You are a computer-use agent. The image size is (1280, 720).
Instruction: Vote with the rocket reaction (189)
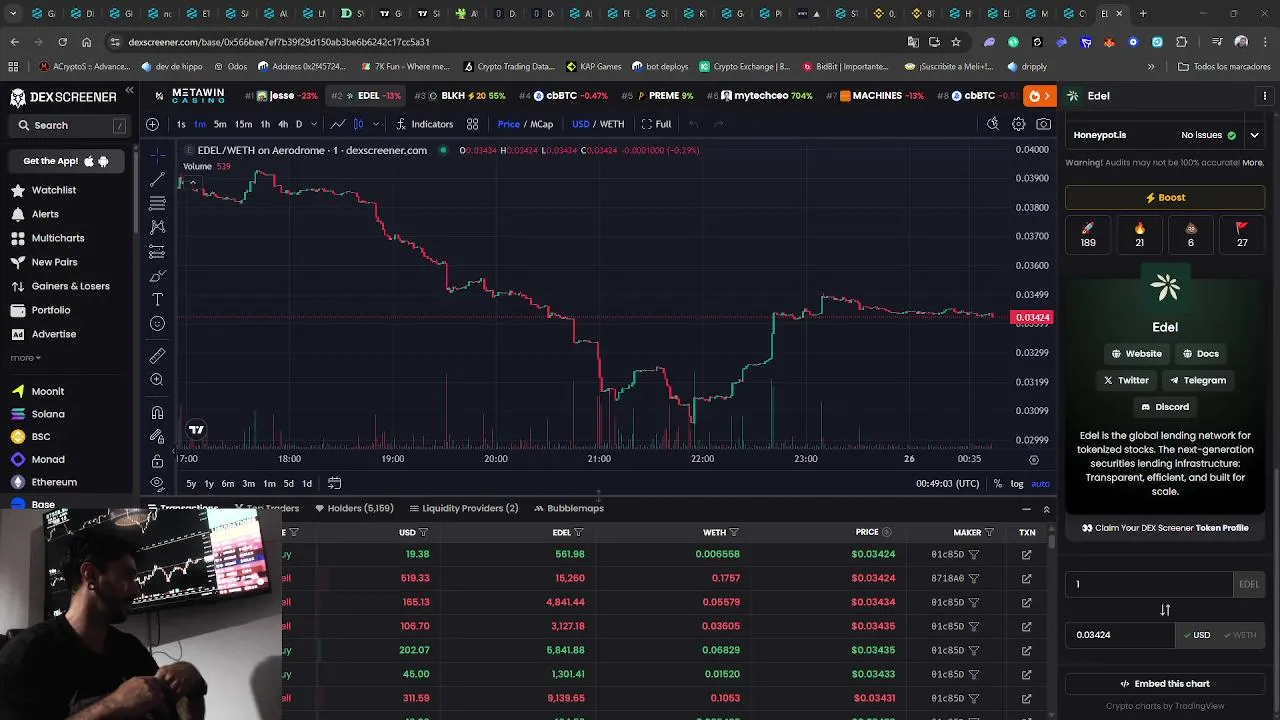[1088, 235]
